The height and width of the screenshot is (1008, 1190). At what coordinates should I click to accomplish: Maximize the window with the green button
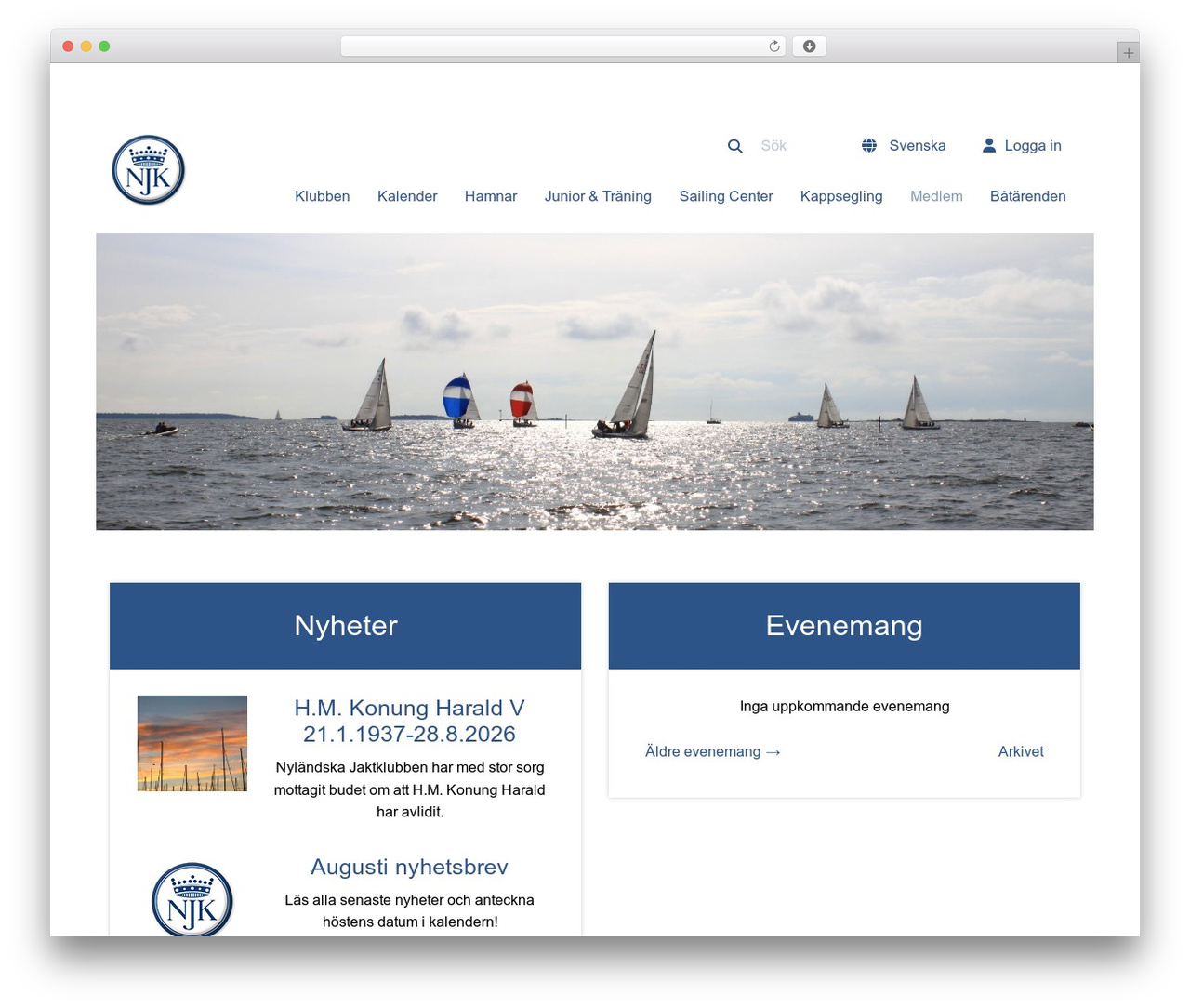point(104,46)
